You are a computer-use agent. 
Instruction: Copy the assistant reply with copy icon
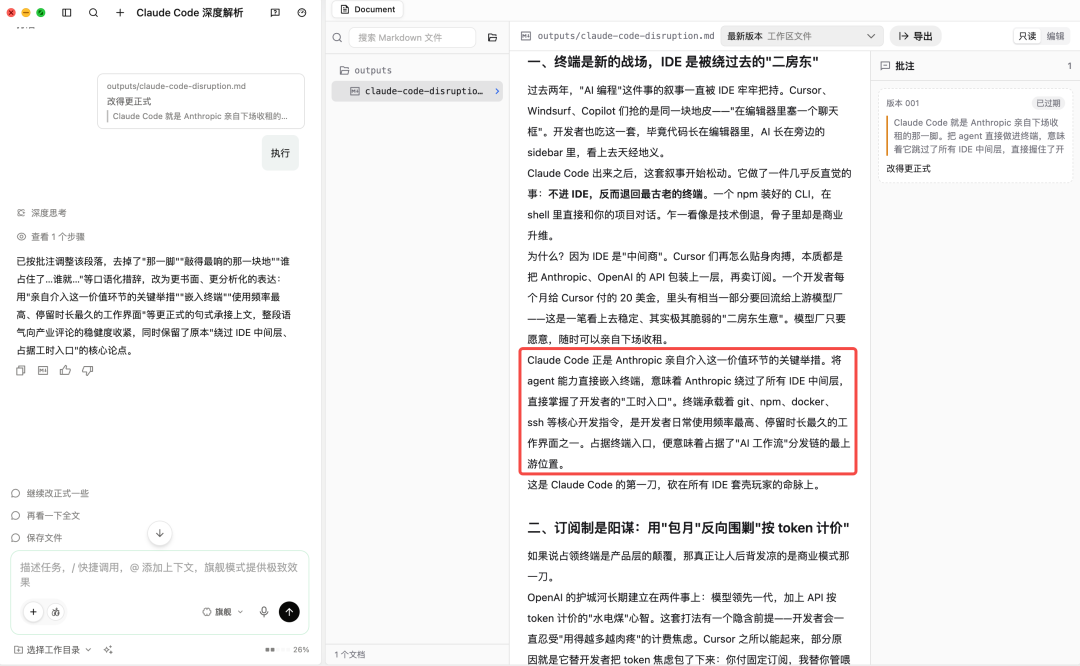[x=21, y=371]
